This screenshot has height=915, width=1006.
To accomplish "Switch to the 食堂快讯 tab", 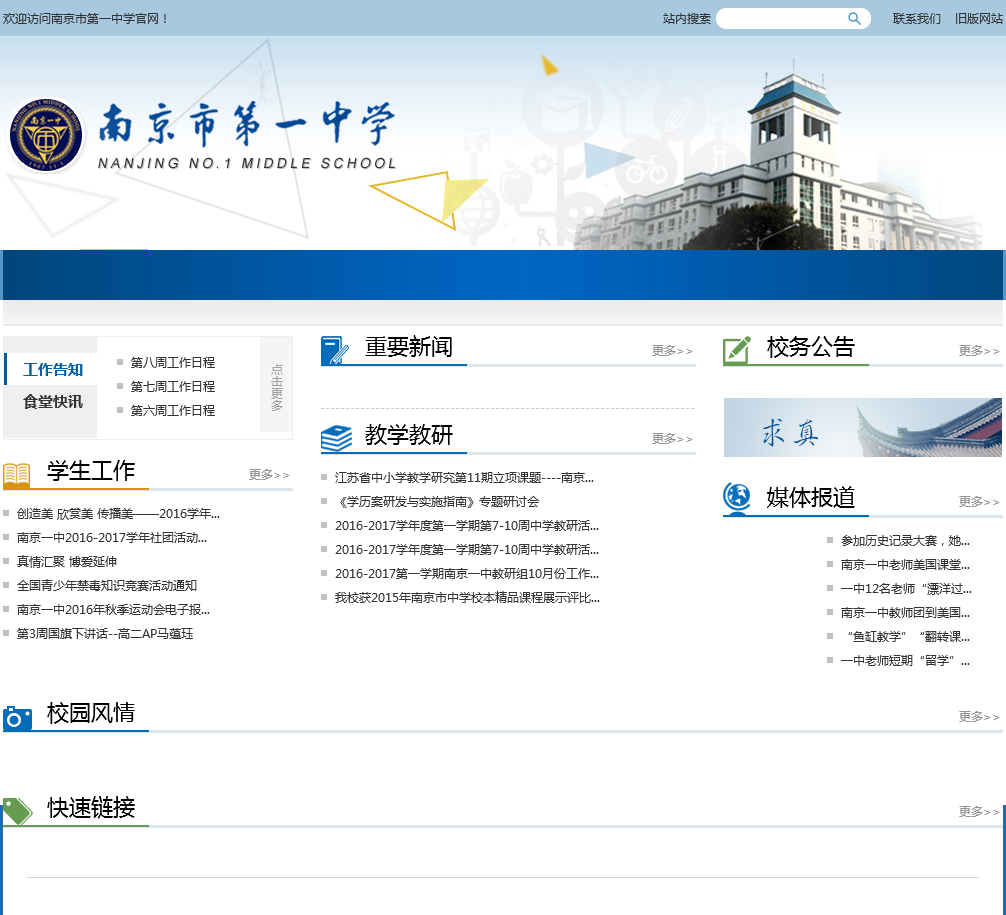I will 51,402.
